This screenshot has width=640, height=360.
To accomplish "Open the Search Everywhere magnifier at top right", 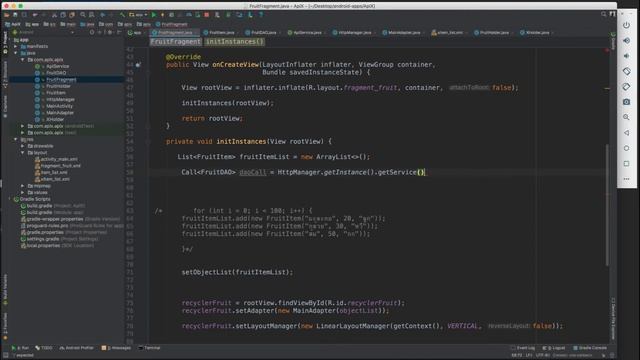I will 603,14.
